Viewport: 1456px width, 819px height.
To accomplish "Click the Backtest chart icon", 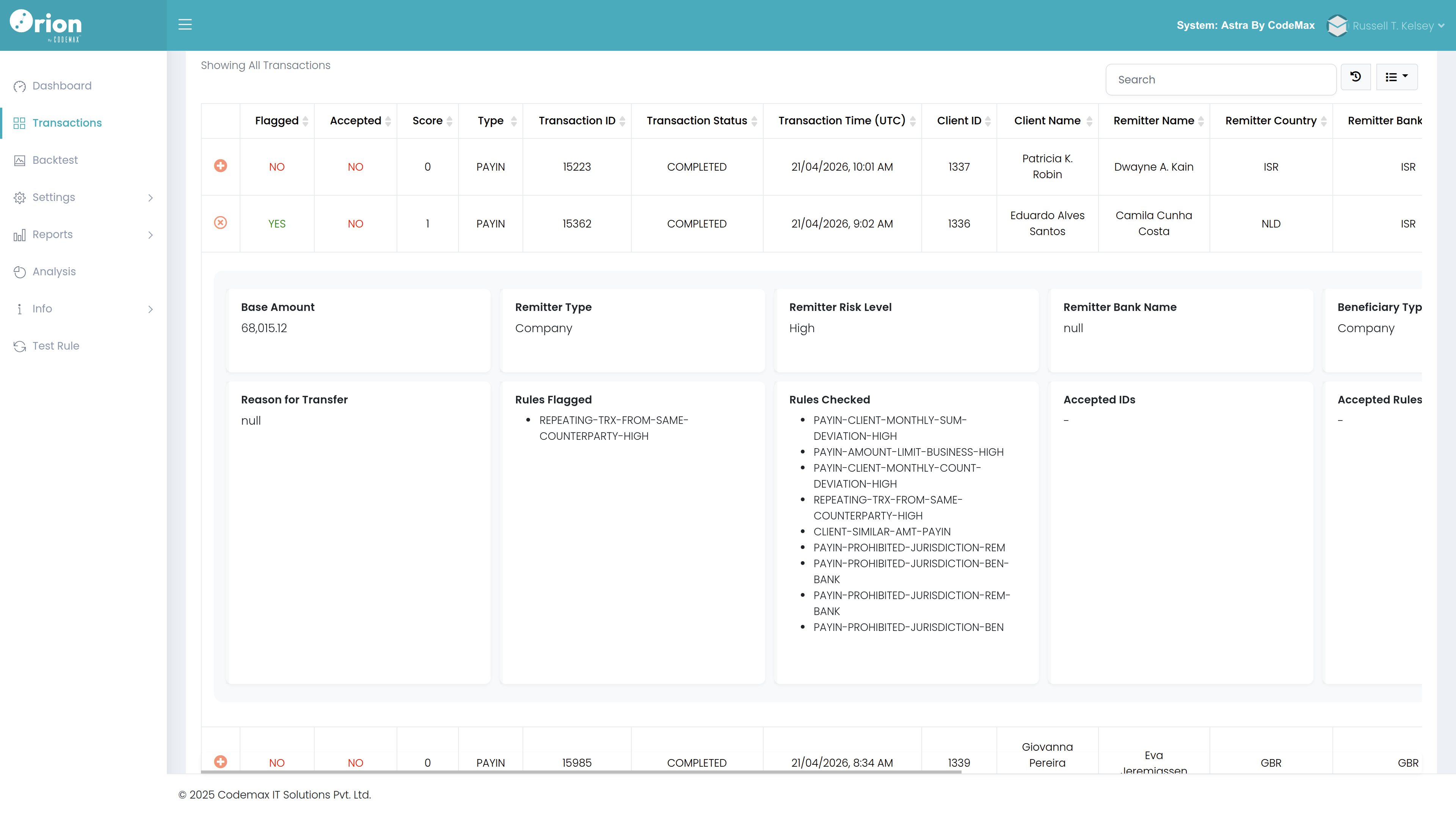I will 20,160.
